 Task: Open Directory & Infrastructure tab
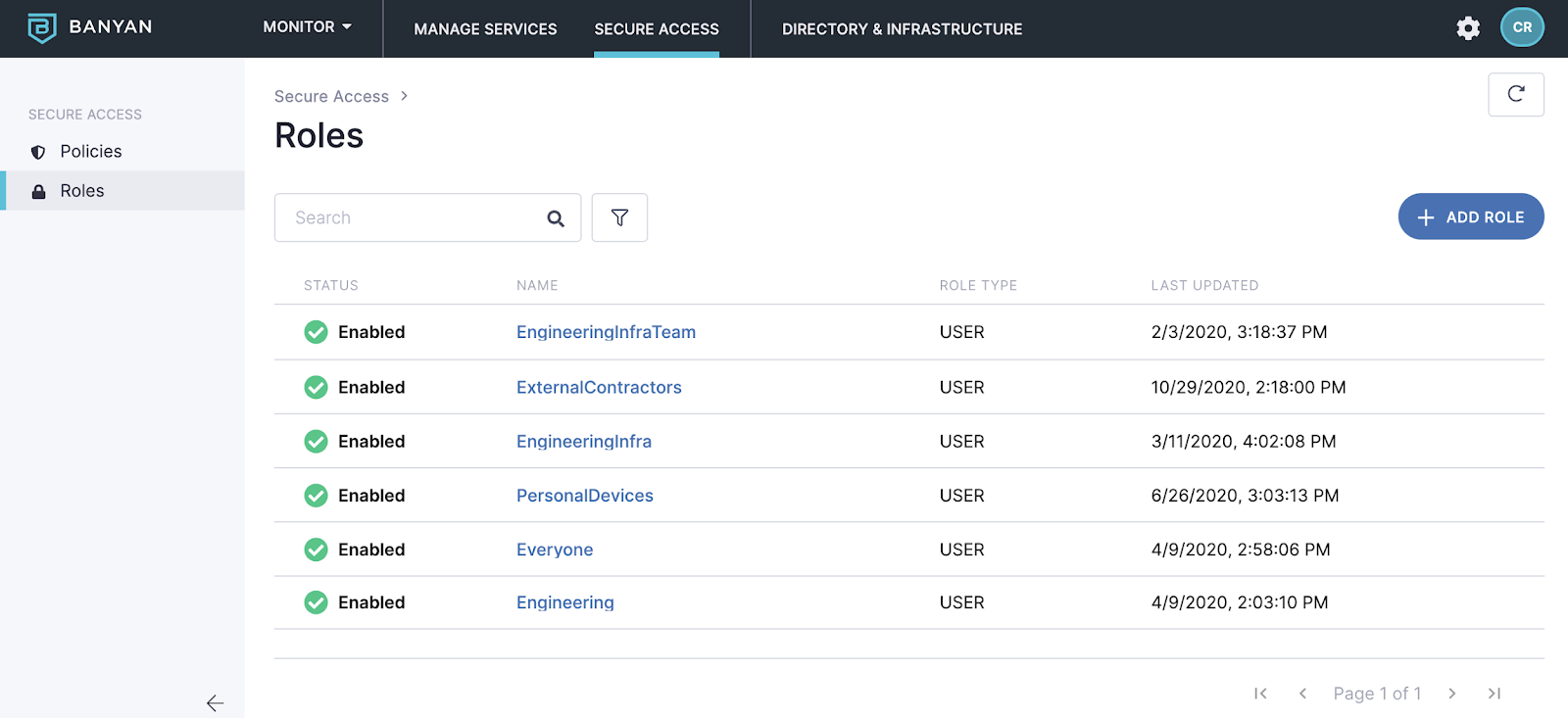902,29
